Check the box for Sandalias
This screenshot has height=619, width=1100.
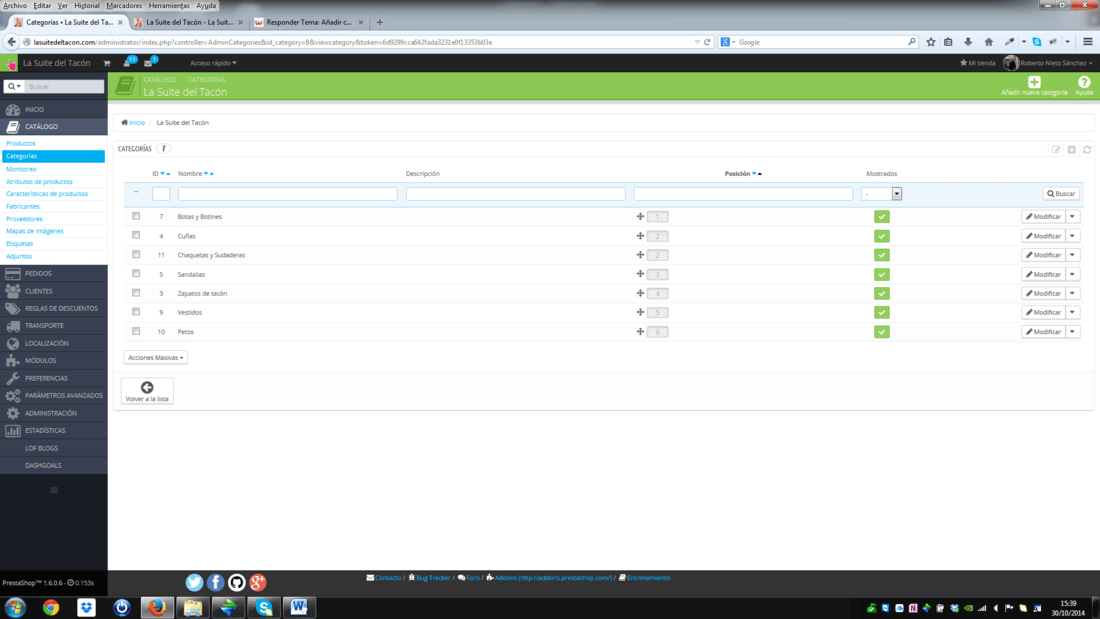(136, 274)
